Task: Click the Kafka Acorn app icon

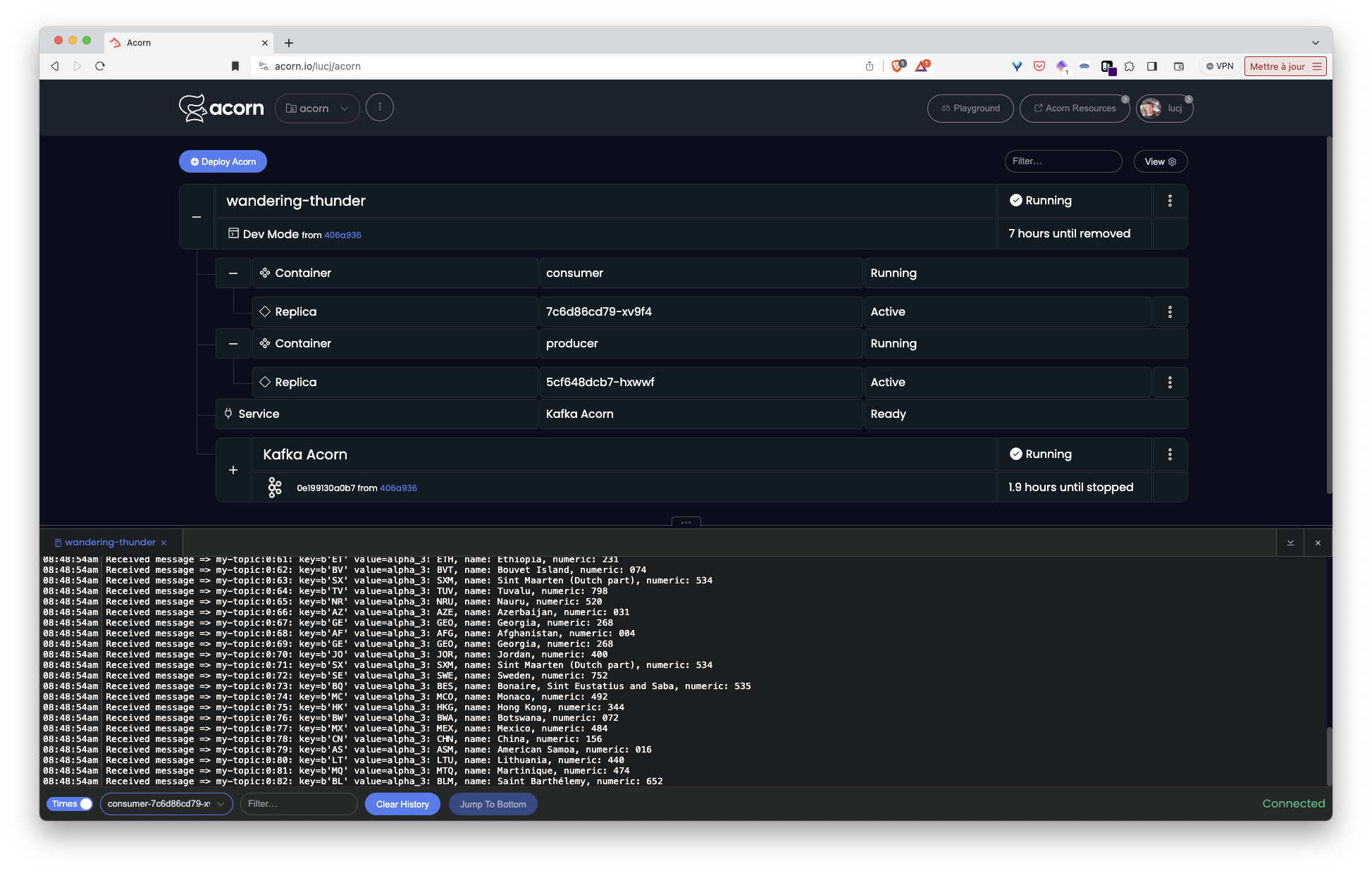Action: (276, 487)
